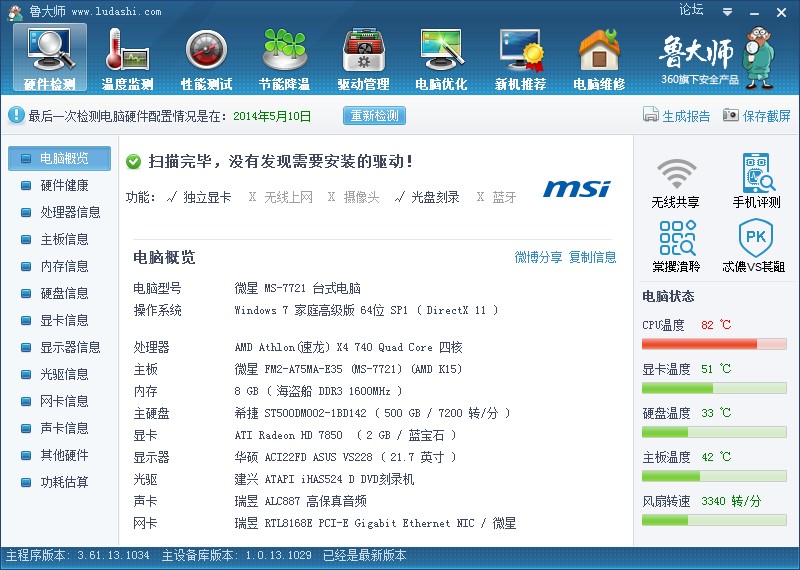Click the 微博分享 link
Image resolution: width=800 pixels, height=570 pixels.
point(538,257)
